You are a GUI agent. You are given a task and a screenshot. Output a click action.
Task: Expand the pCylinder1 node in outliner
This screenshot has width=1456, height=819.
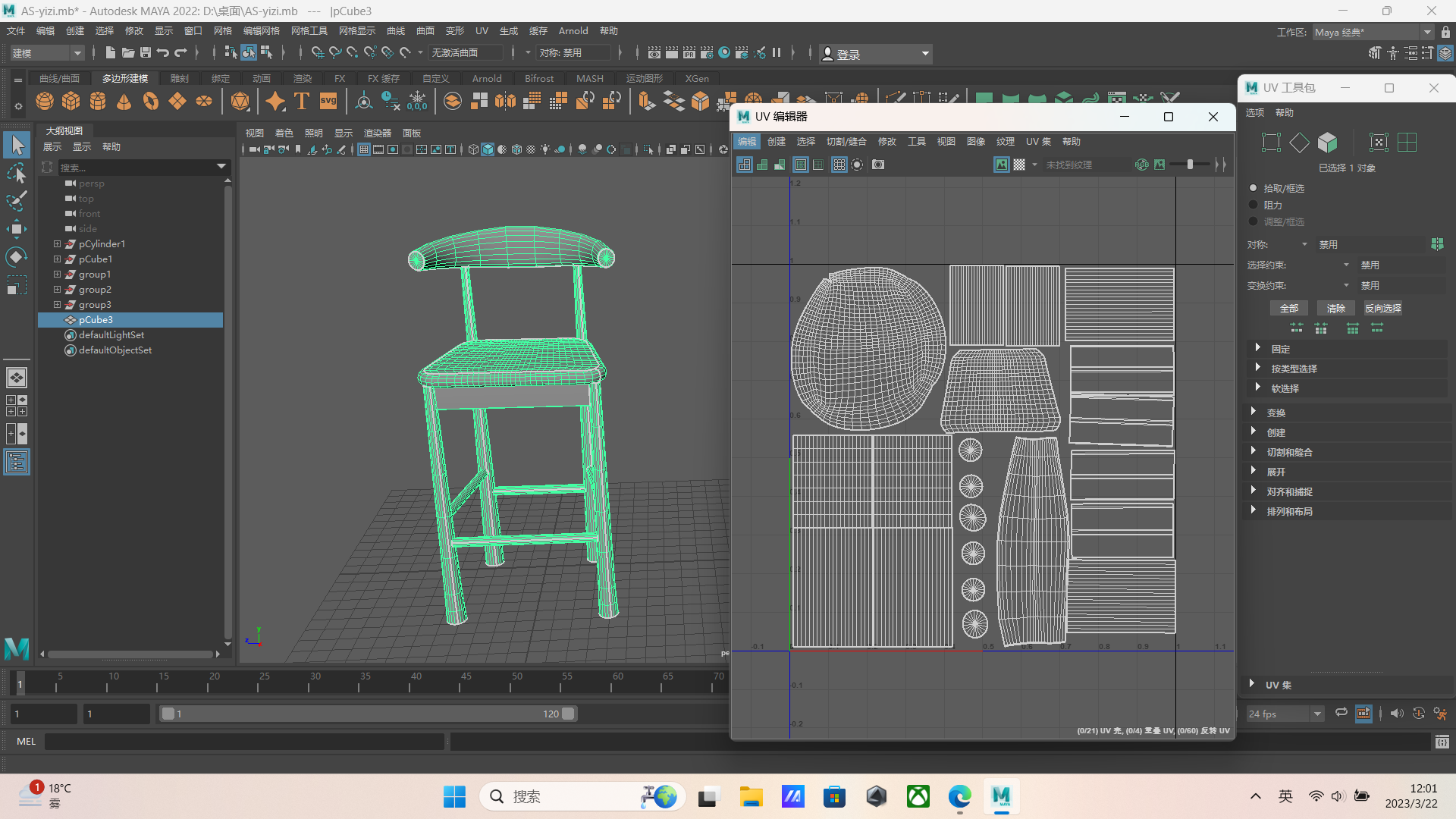click(56, 243)
